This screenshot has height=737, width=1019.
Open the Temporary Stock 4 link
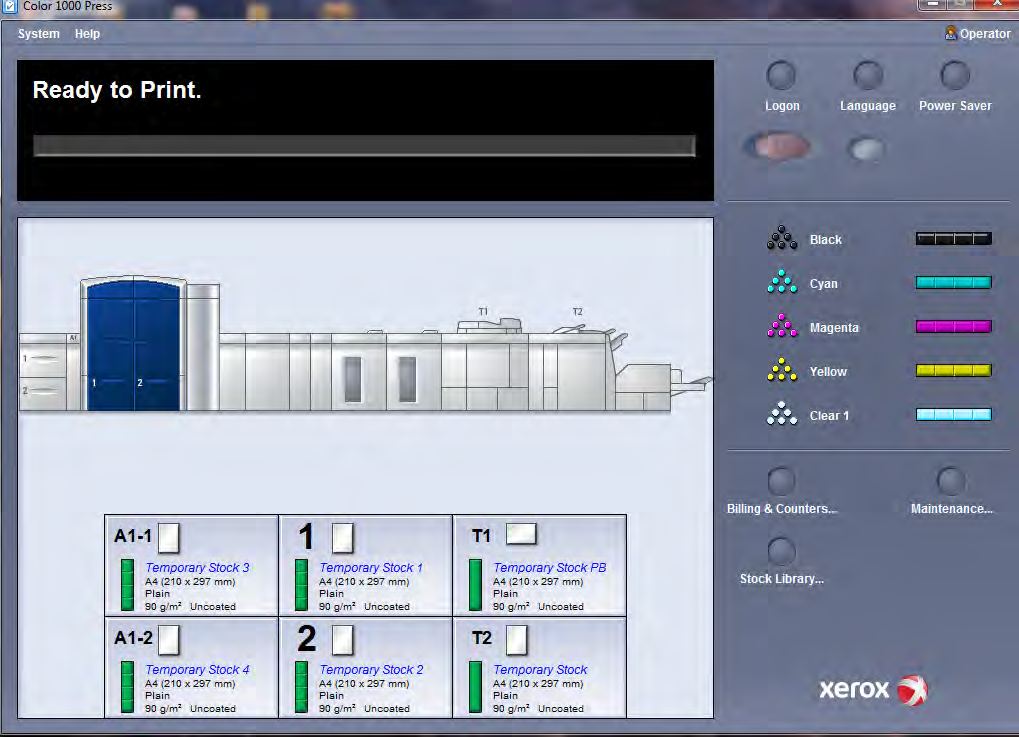point(198,669)
